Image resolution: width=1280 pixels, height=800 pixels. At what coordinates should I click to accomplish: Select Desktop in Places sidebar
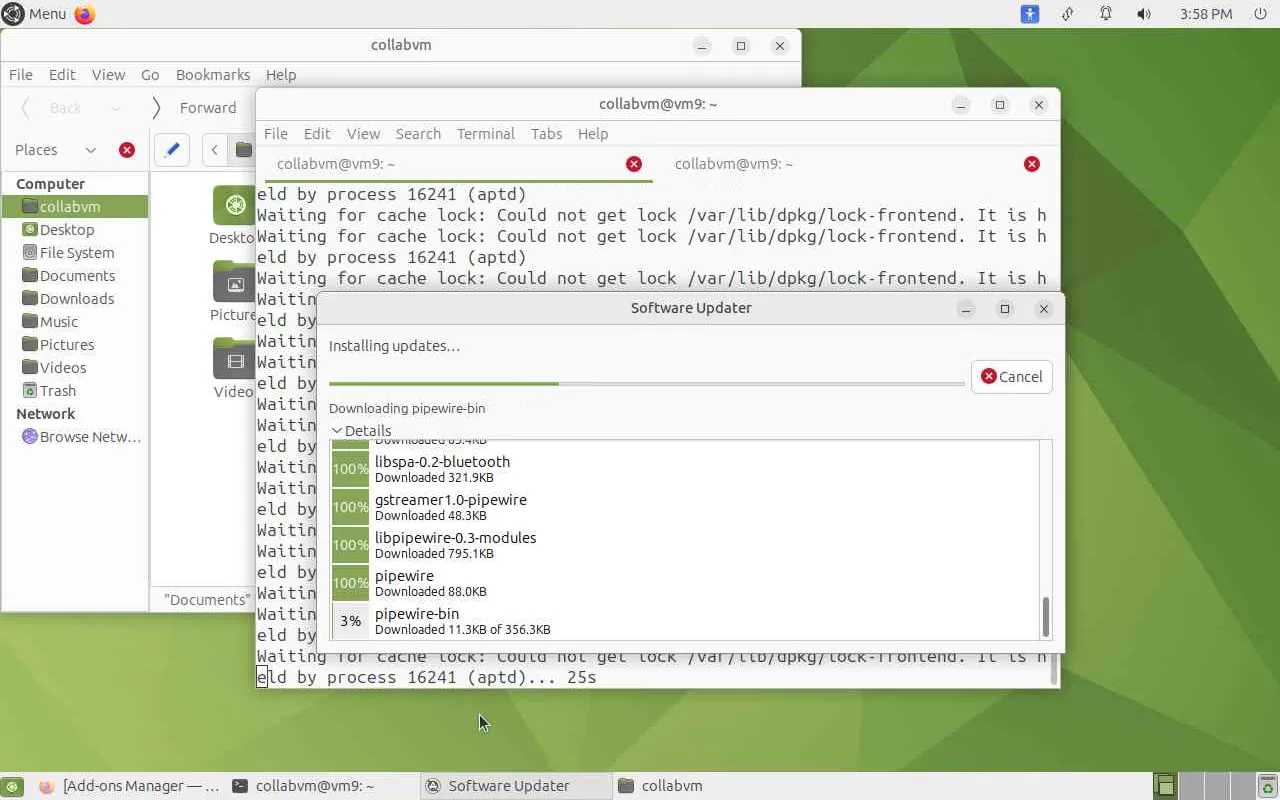(75, 230)
